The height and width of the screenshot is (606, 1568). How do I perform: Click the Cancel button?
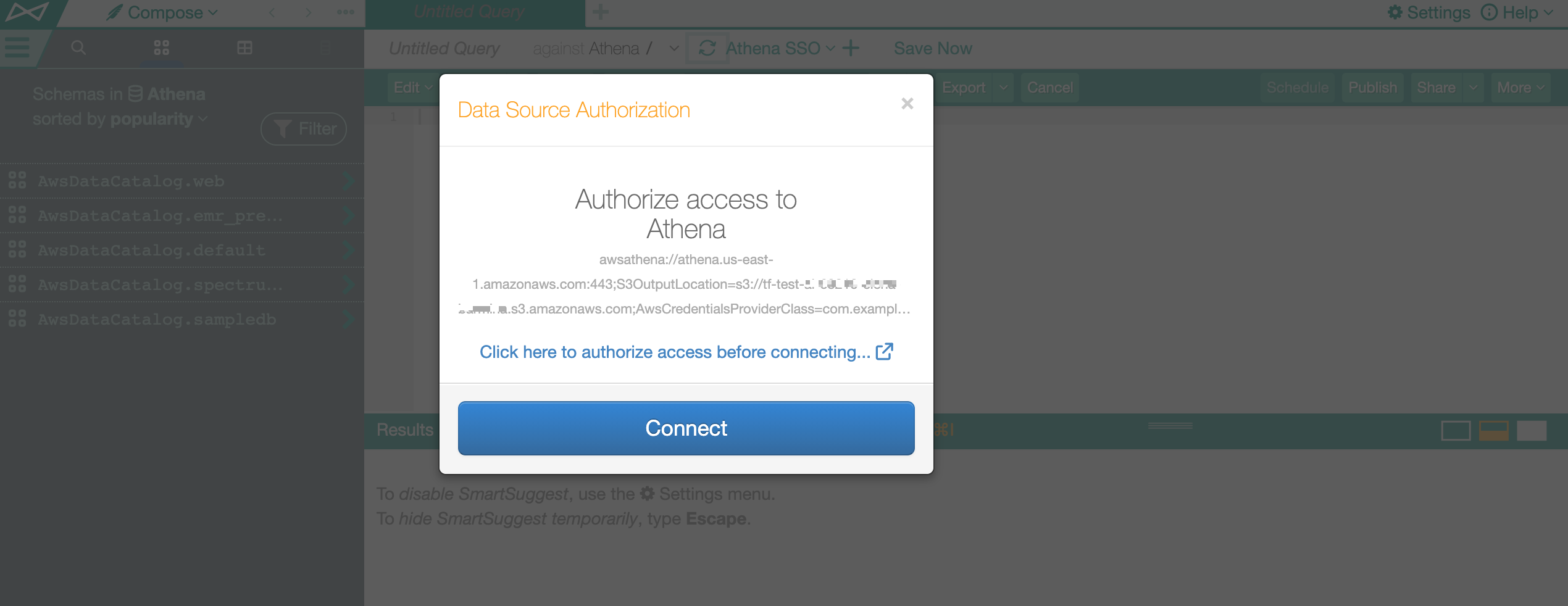pos(1049,88)
